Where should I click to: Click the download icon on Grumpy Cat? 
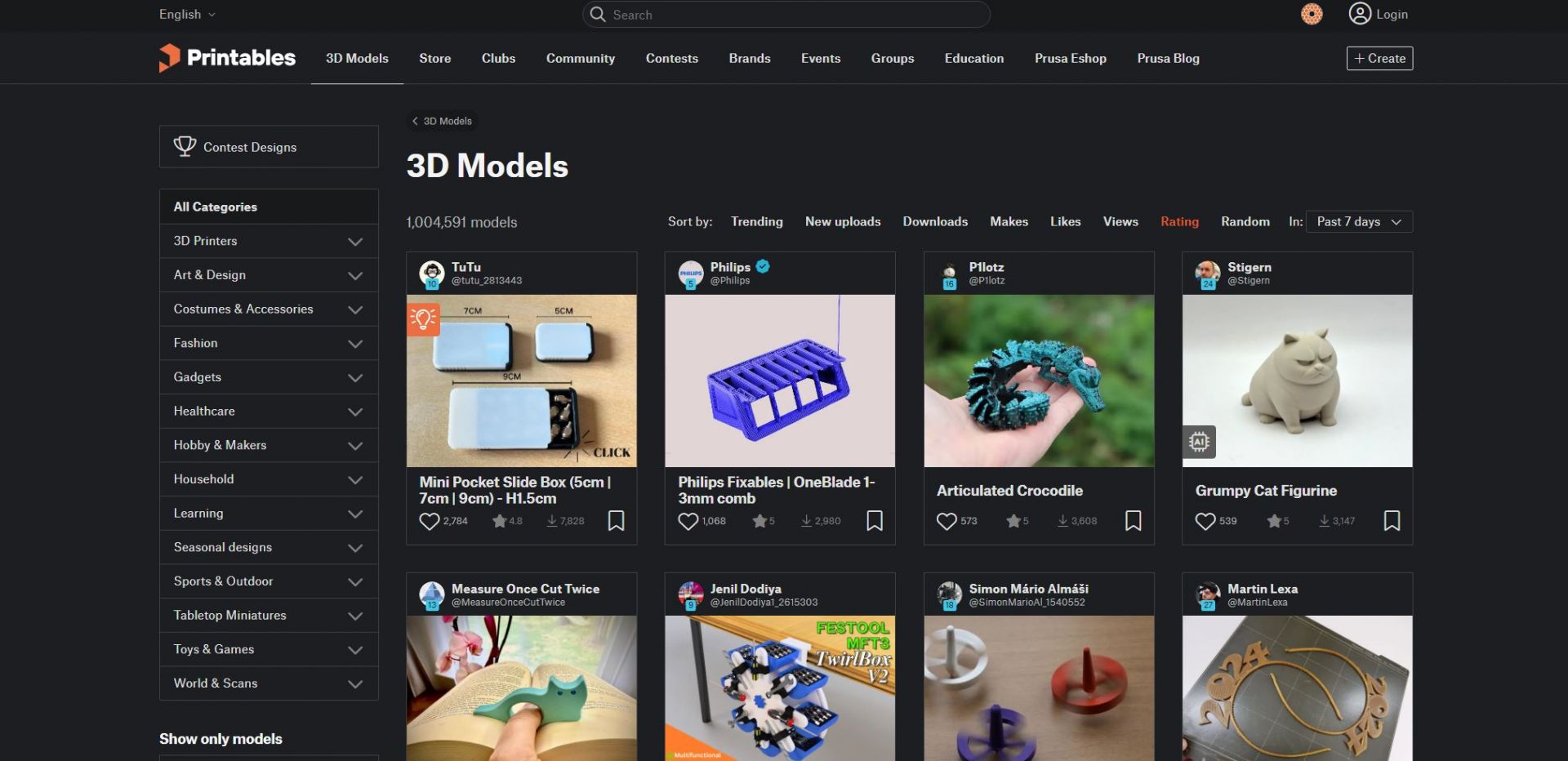click(1324, 521)
